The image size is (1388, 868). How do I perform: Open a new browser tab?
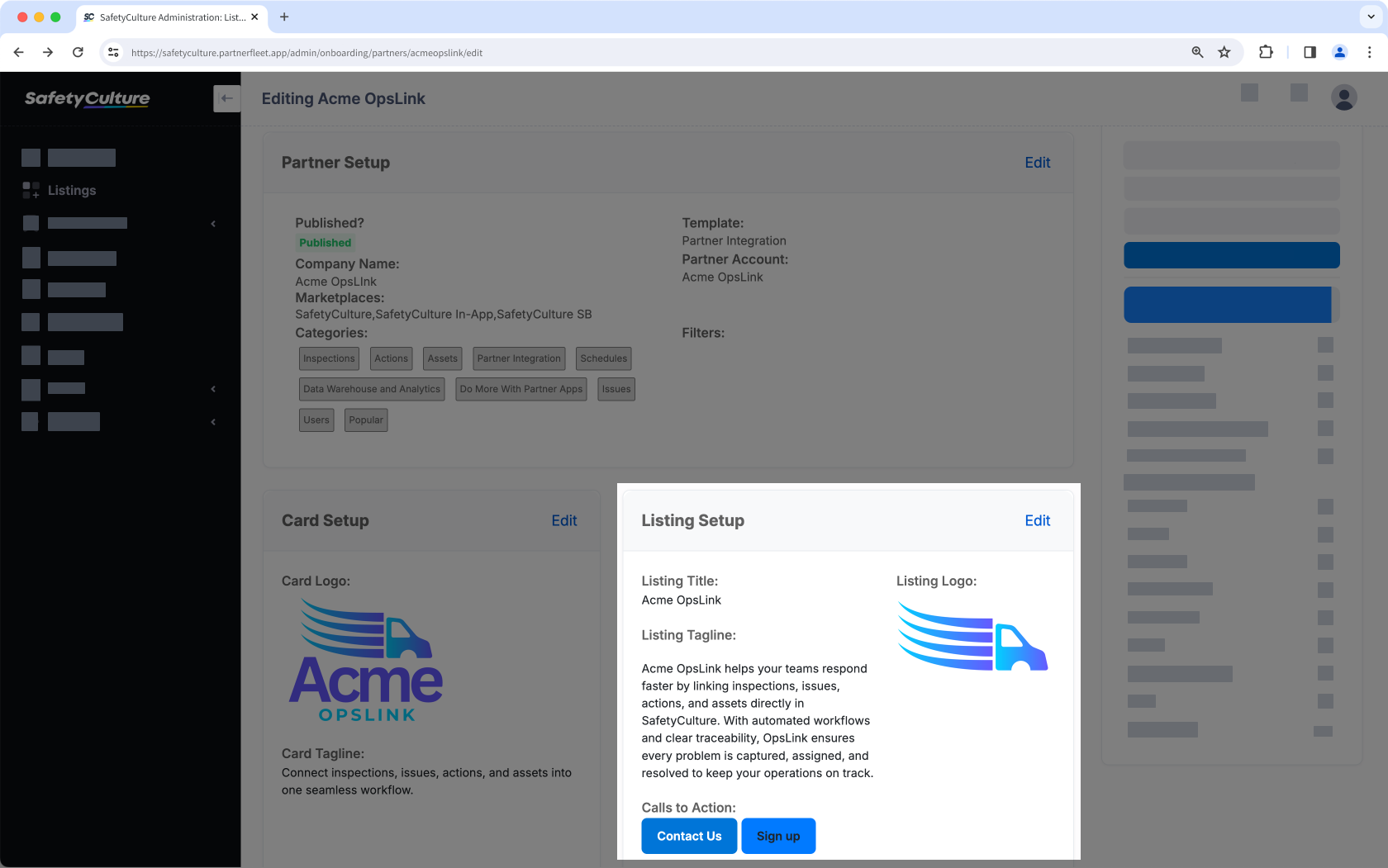click(x=284, y=17)
